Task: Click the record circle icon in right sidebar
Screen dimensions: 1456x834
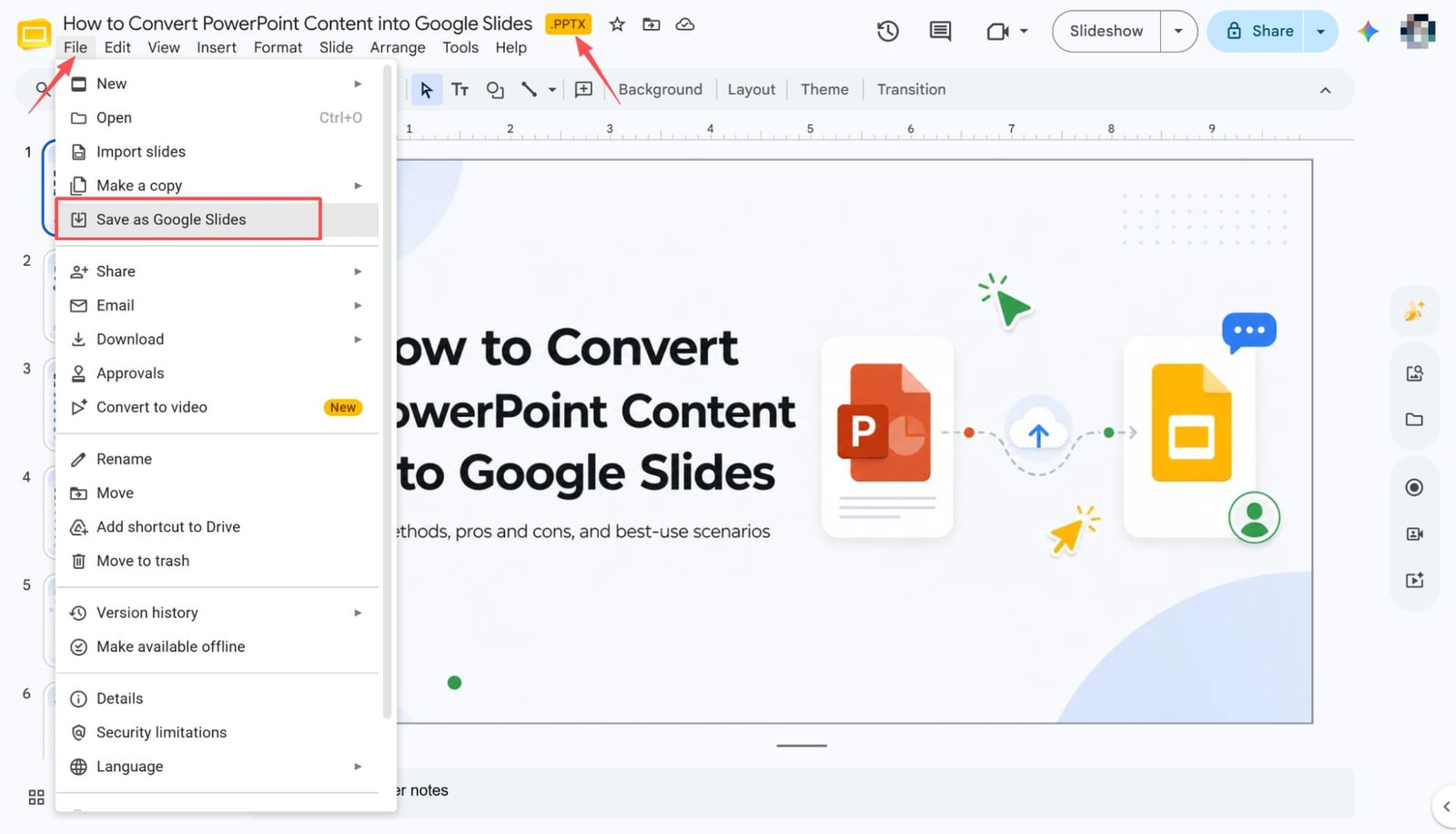Action: coord(1414,488)
